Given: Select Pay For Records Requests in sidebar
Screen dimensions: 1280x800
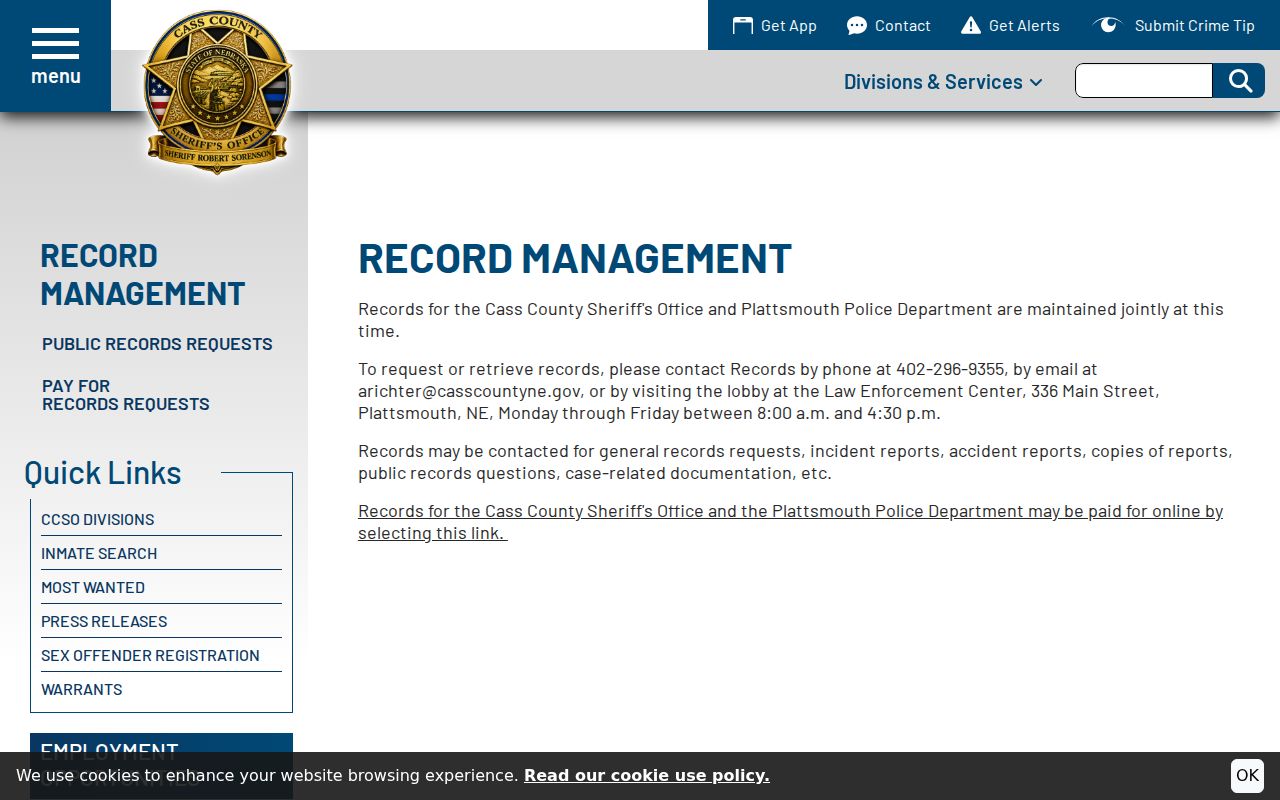Looking at the screenshot, I should click(126, 395).
